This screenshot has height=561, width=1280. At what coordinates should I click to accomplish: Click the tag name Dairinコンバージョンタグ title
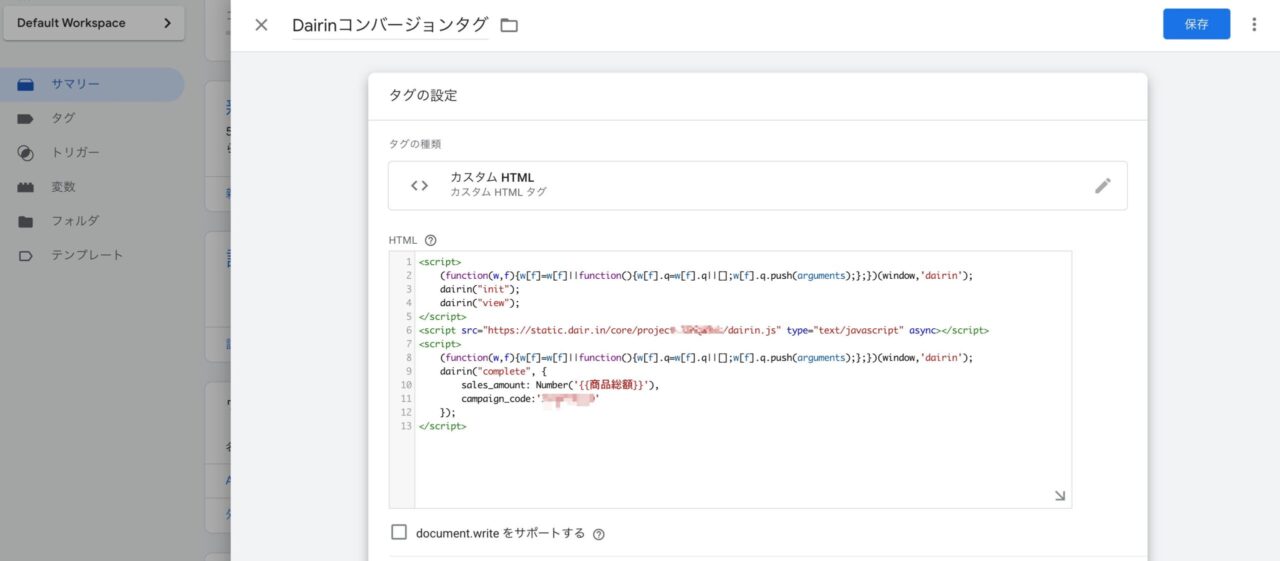tap(390, 25)
